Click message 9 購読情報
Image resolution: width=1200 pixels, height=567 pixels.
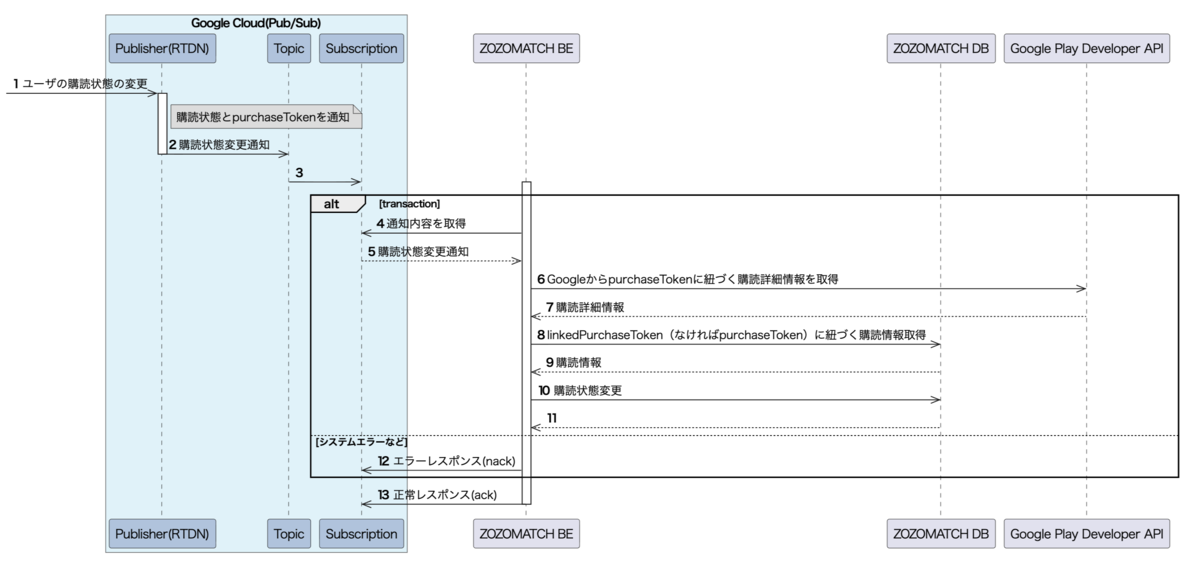(x=575, y=362)
